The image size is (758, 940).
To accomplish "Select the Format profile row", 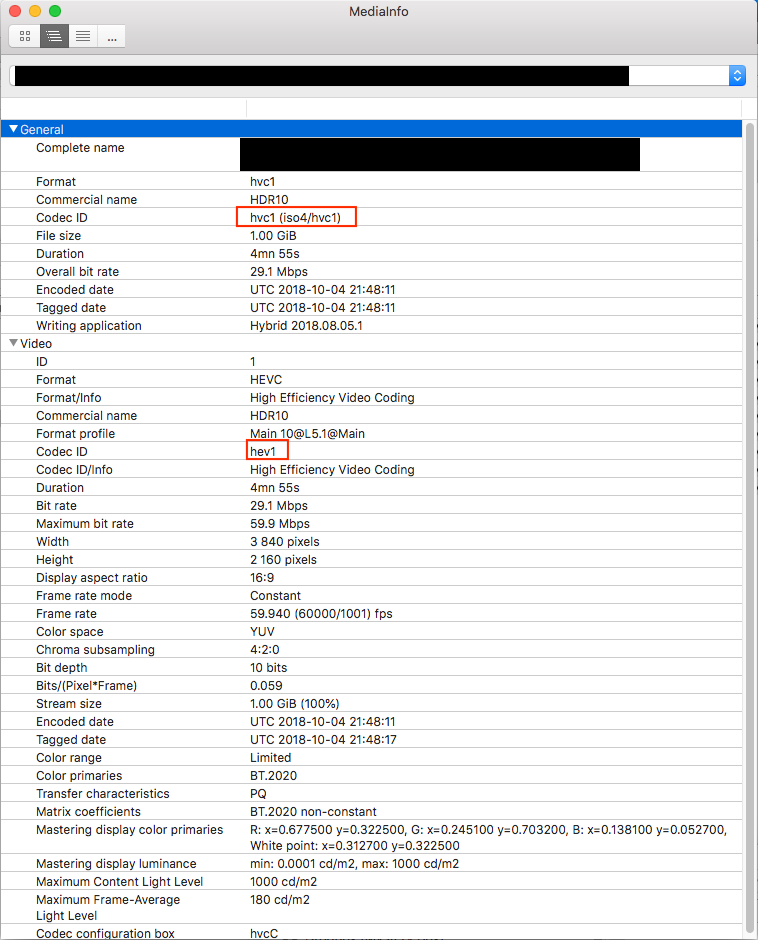I will [x=75, y=433].
